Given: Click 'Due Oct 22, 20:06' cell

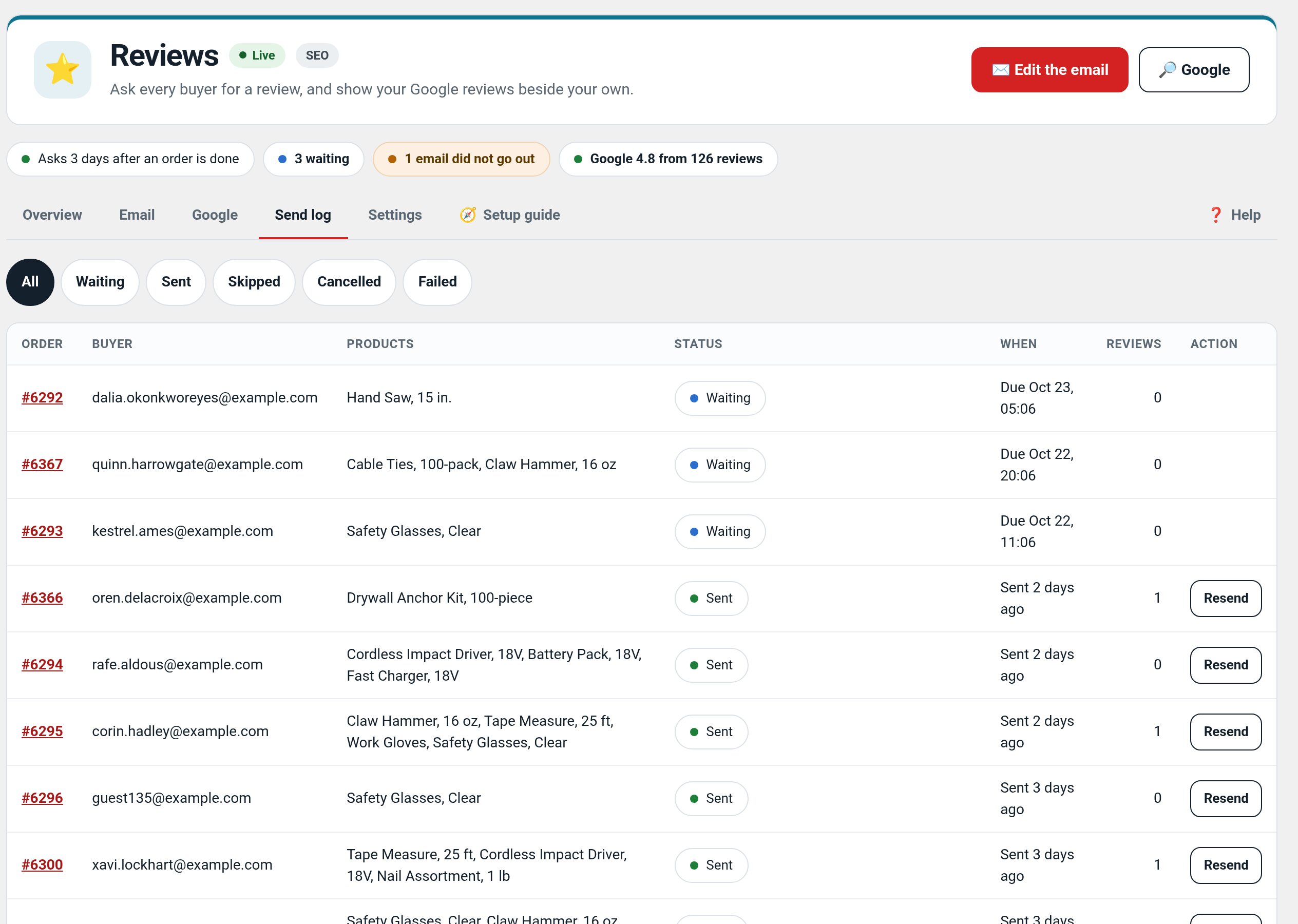Looking at the screenshot, I should click(1037, 464).
